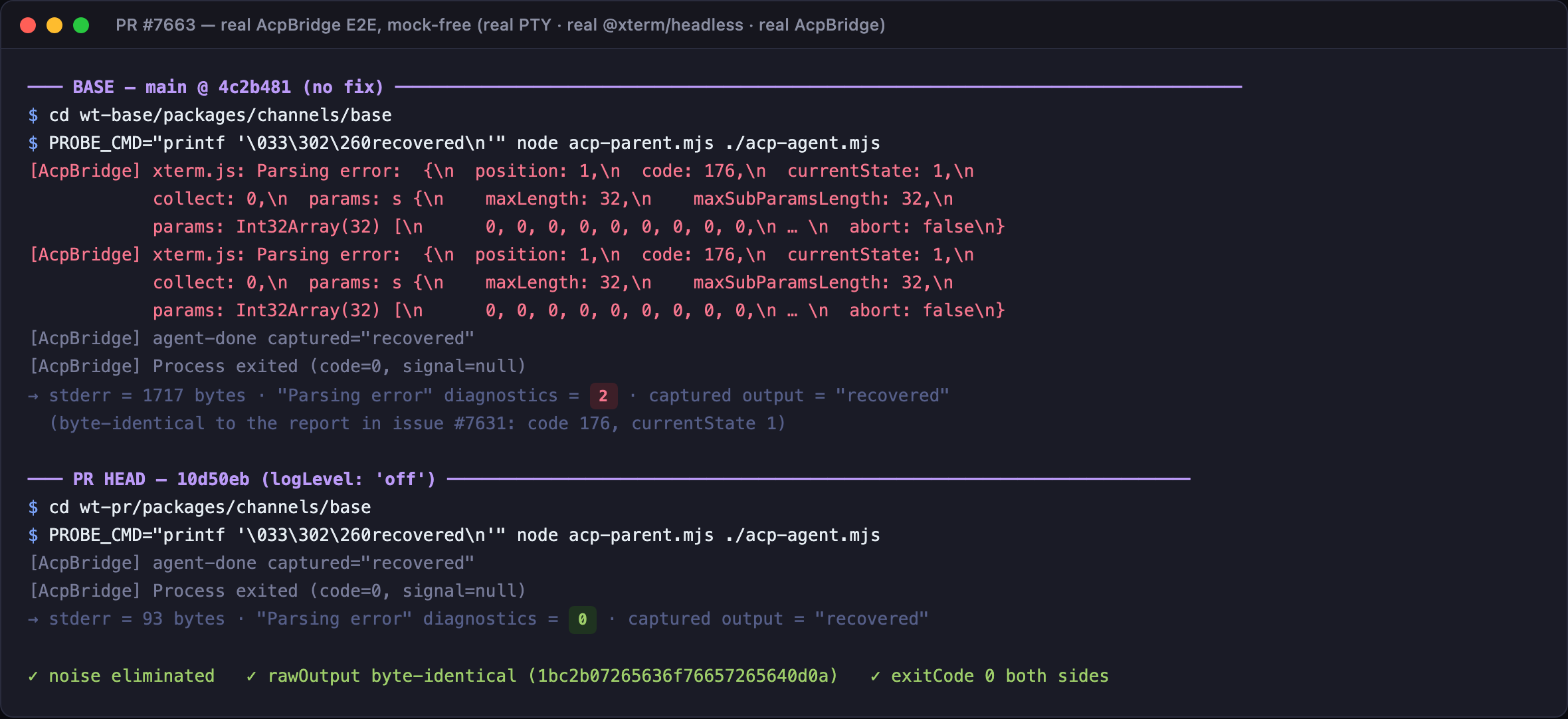Click the green '0' diagnostics count badge
The width and height of the screenshot is (1568, 719).
click(583, 619)
